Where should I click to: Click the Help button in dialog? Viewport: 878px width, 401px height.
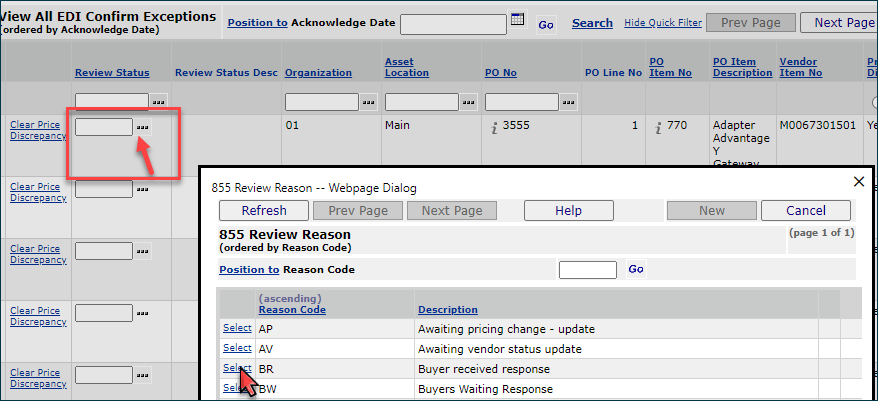[x=568, y=210]
